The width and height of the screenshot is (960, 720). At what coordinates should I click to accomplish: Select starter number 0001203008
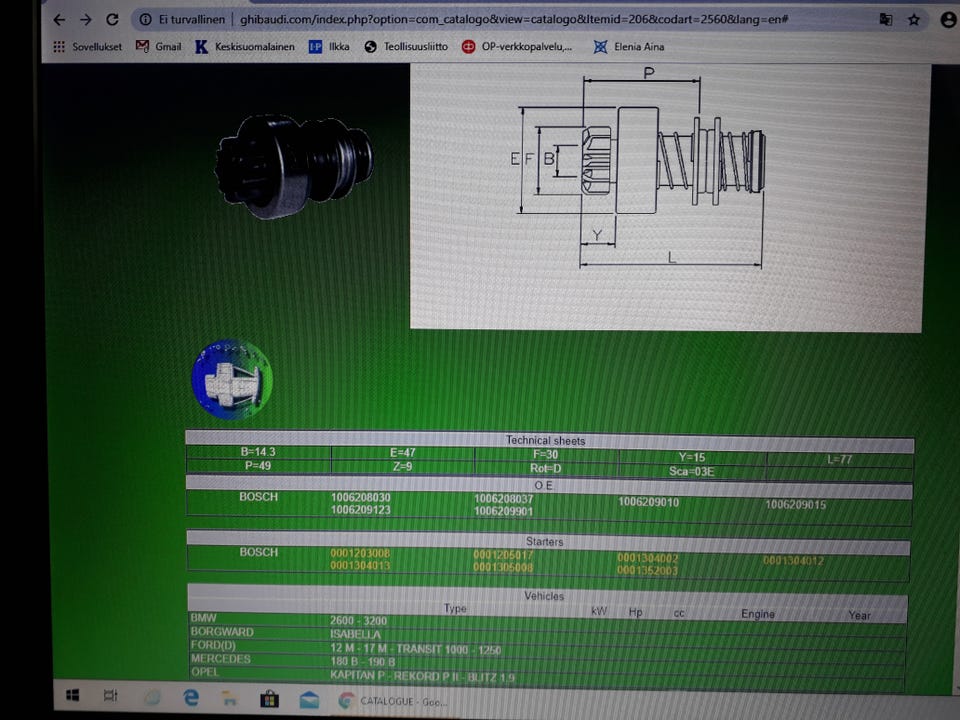360,553
